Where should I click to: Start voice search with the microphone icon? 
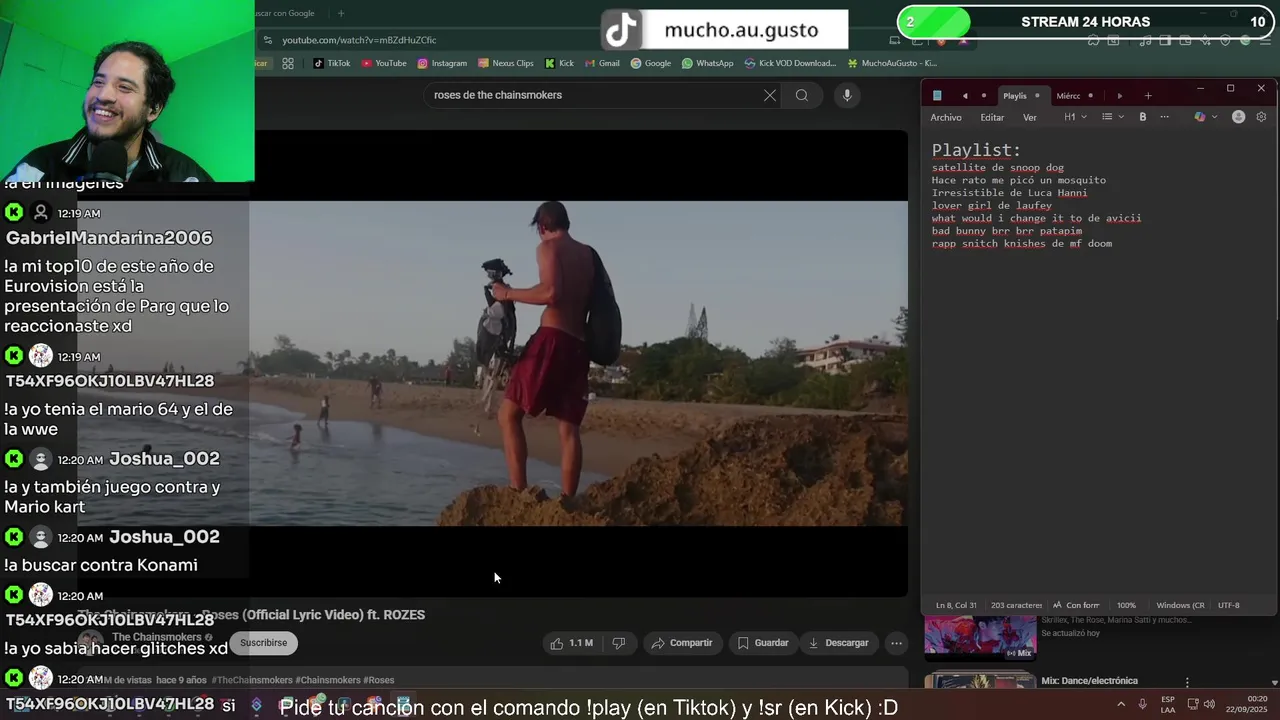pyautogui.click(x=847, y=95)
